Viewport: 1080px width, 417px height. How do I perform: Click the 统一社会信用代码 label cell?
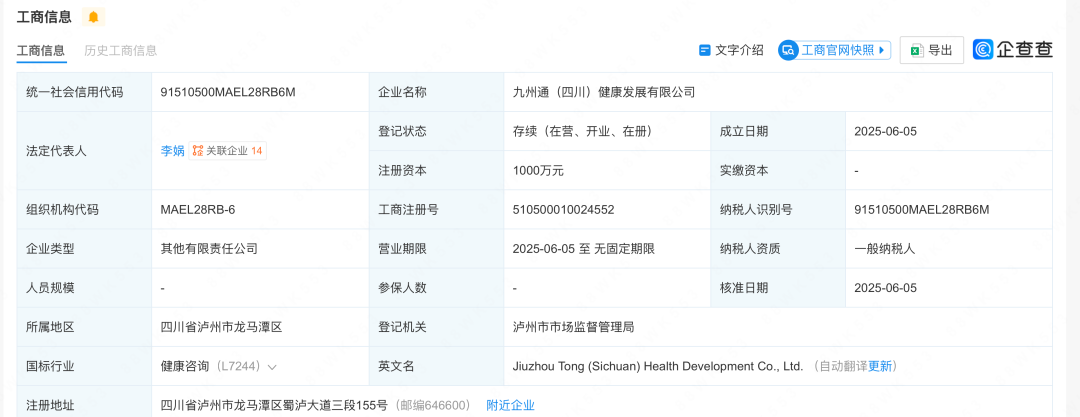84,92
